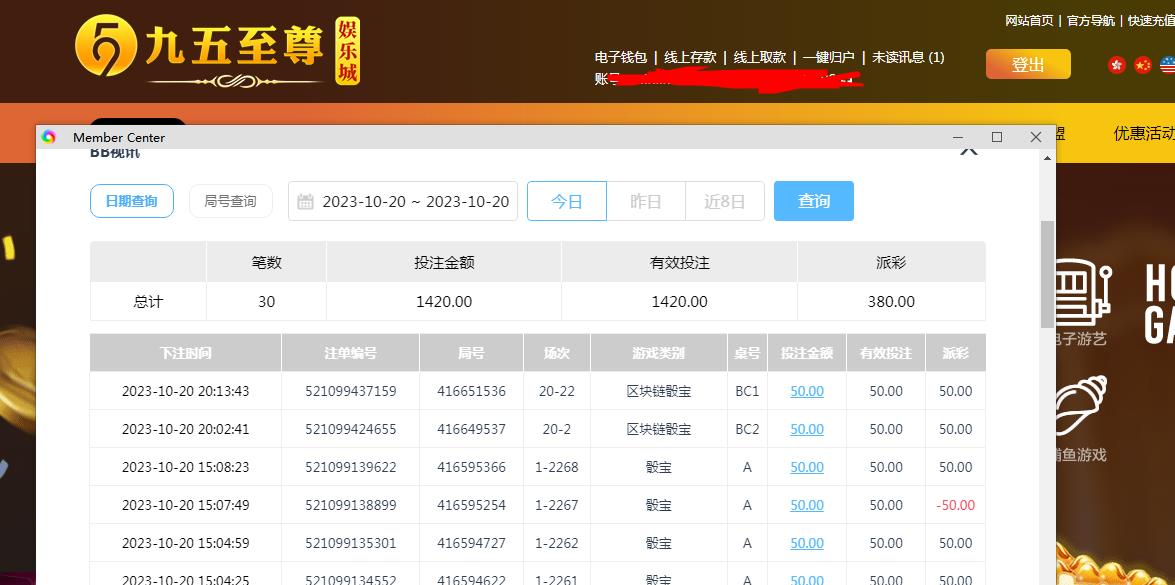The width and height of the screenshot is (1175, 585).
Task: Click bet amount 50.00 for order 521099424655
Action: tap(807, 429)
